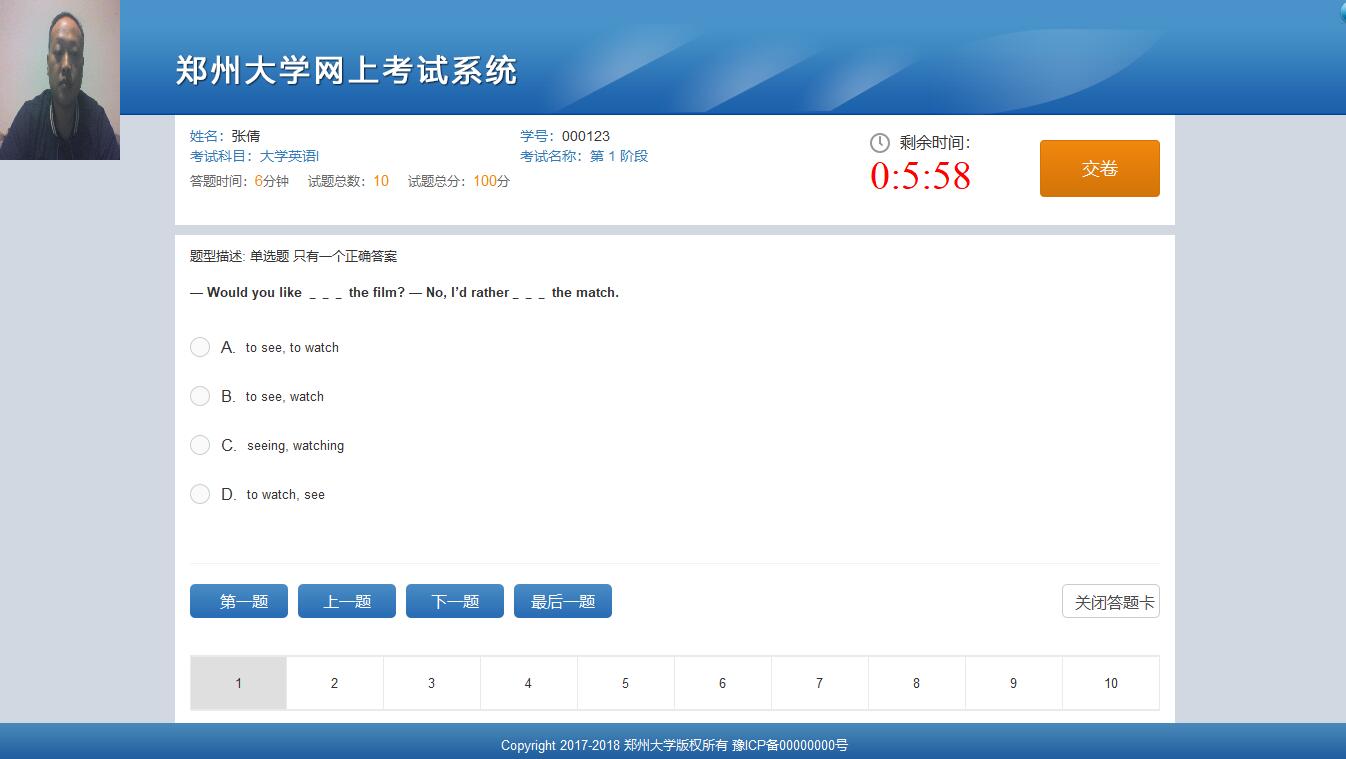Advance using the 下一题 button
1346x759 pixels.
pos(455,601)
